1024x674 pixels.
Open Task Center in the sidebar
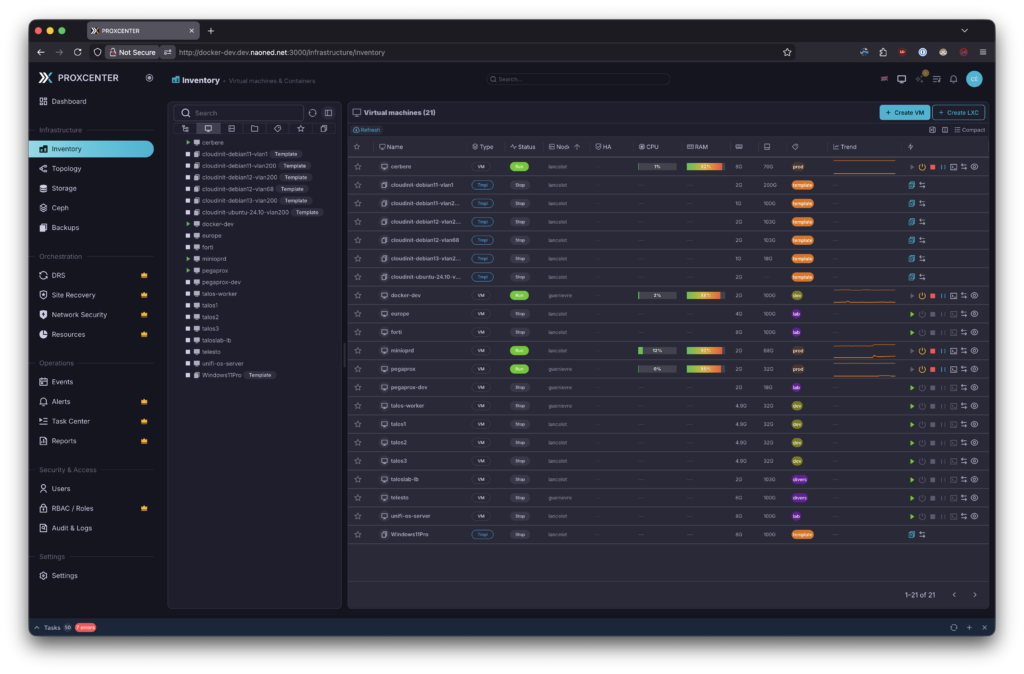point(70,421)
